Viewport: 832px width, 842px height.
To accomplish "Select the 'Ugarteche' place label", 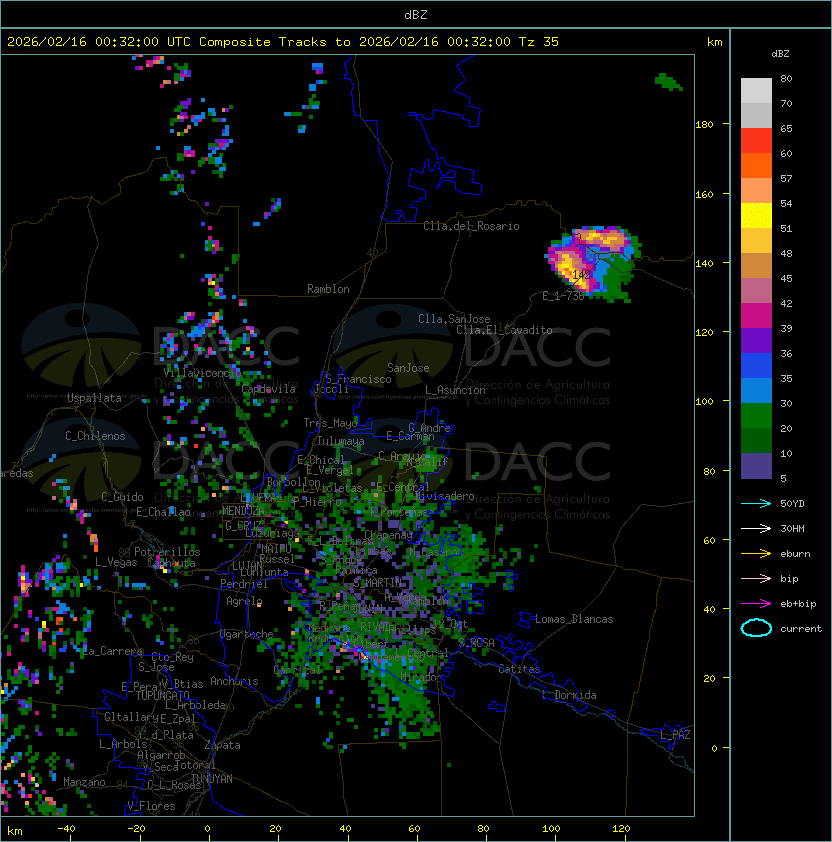I will (247, 634).
